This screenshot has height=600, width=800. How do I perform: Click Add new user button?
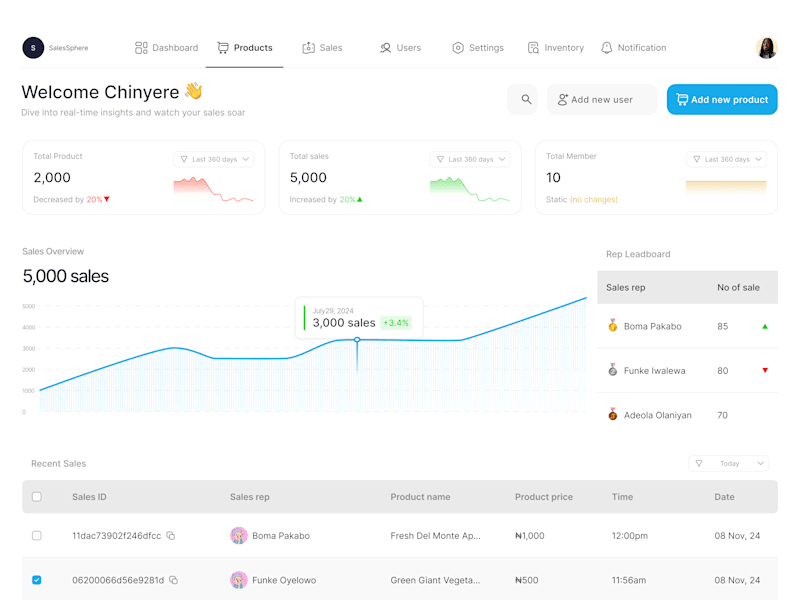click(x=602, y=99)
